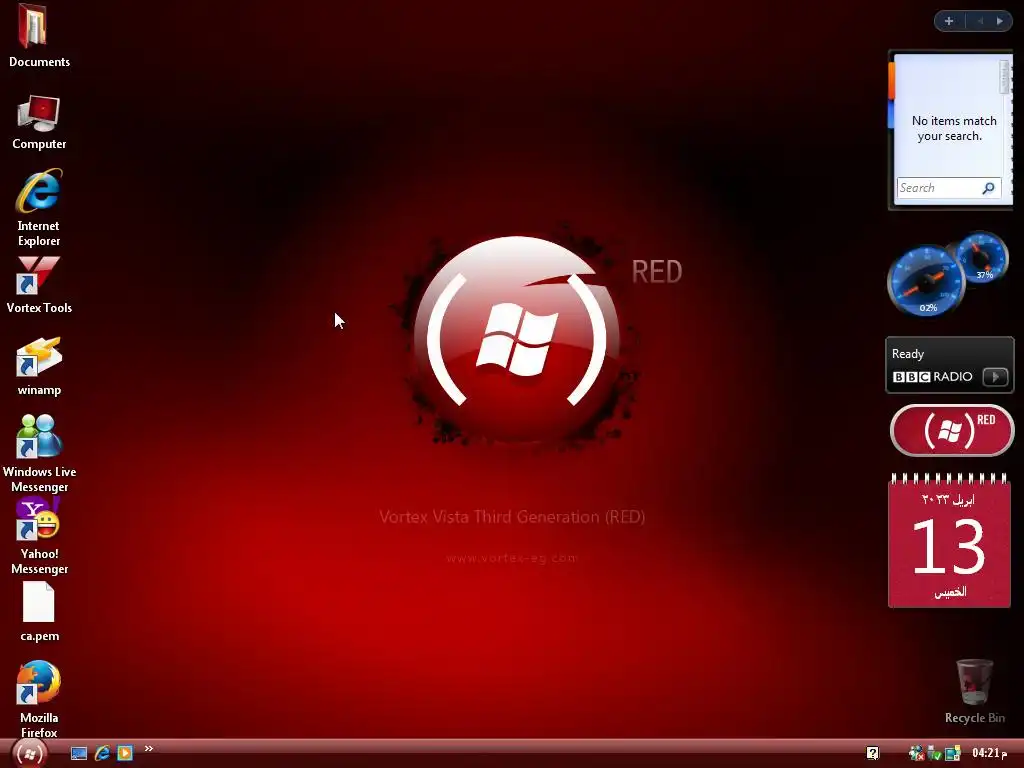Viewport: 1024px width, 768px height.
Task: Click the sidebar previous page arrow
Action: tap(980, 21)
